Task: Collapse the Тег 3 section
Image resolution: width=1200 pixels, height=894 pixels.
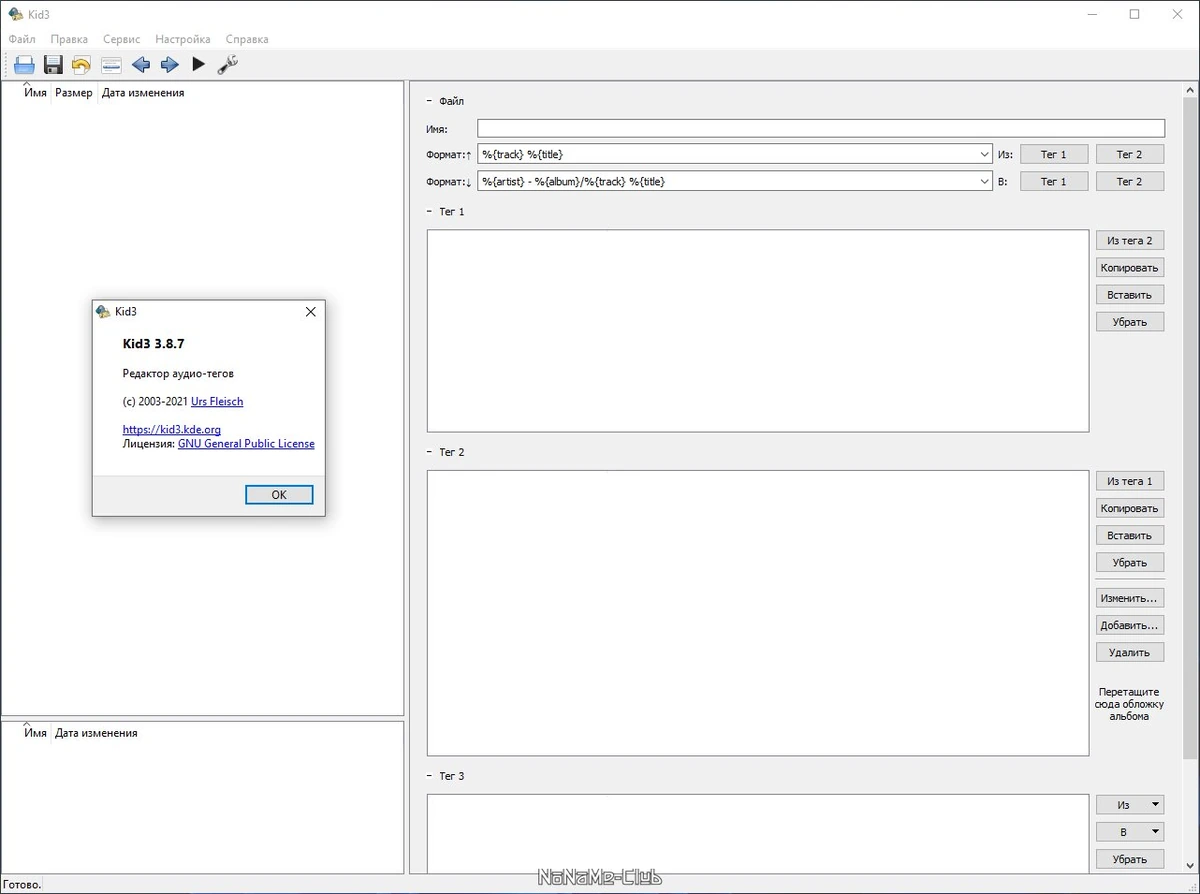Action: (430, 776)
